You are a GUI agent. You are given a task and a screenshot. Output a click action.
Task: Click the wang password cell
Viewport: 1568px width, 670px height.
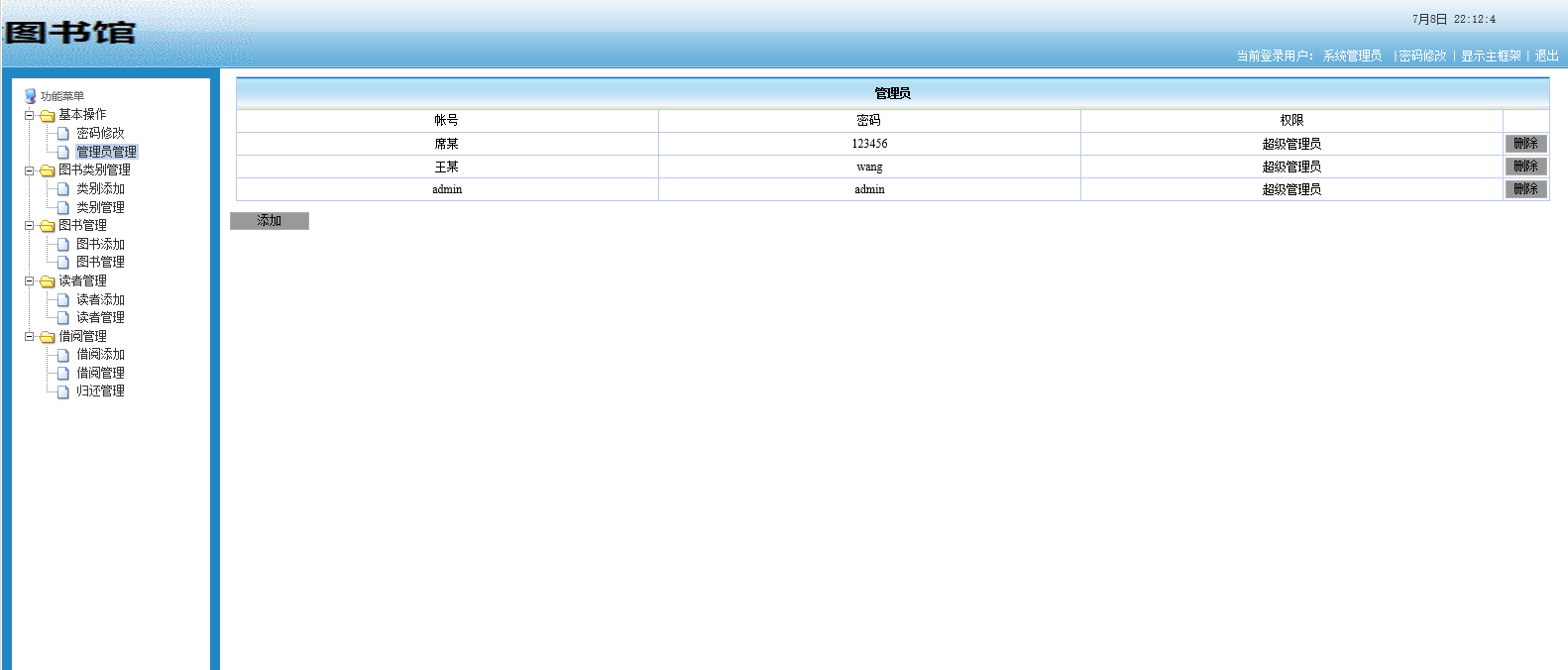click(869, 167)
